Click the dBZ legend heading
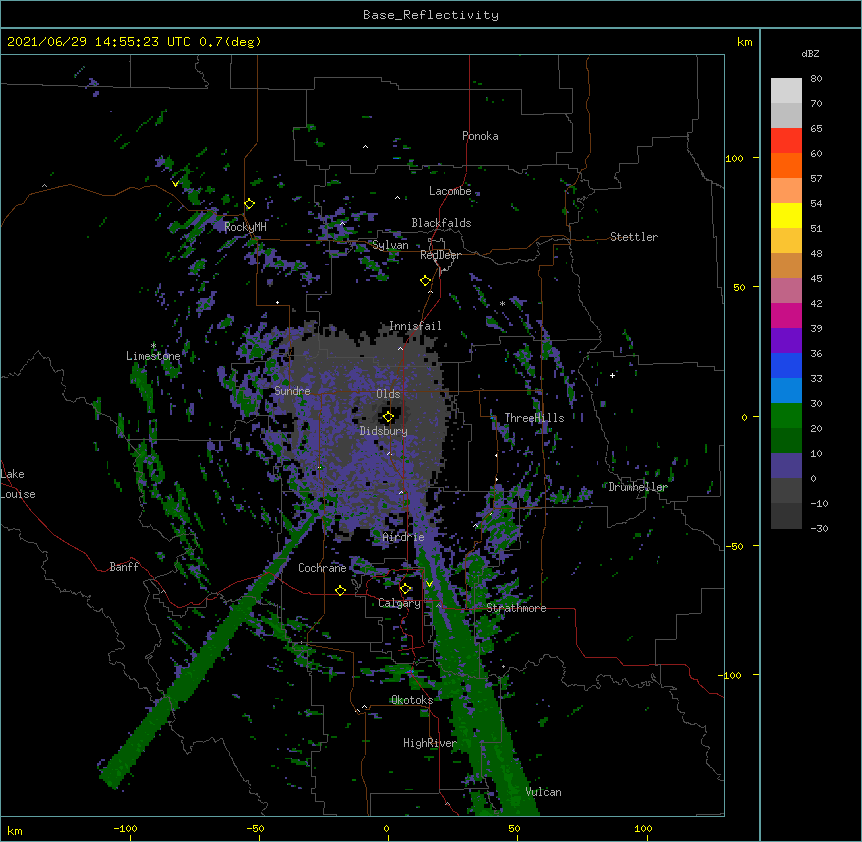The width and height of the screenshot is (862, 842). point(810,53)
